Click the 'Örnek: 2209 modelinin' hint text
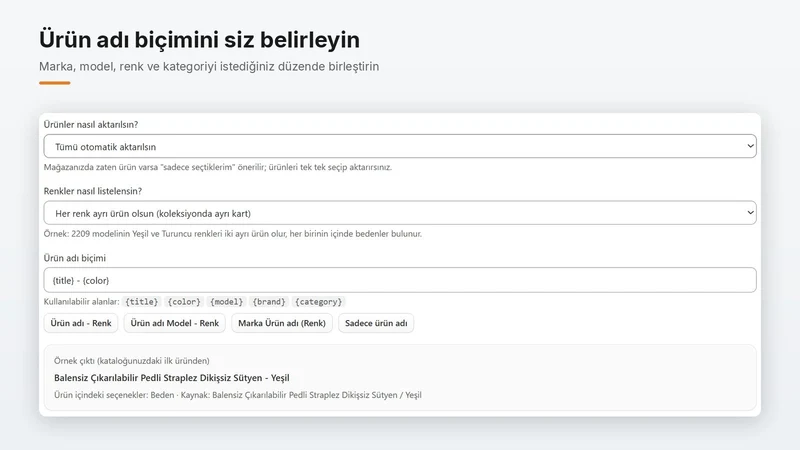Viewport: 800px width, 450px height. click(x=233, y=234)
